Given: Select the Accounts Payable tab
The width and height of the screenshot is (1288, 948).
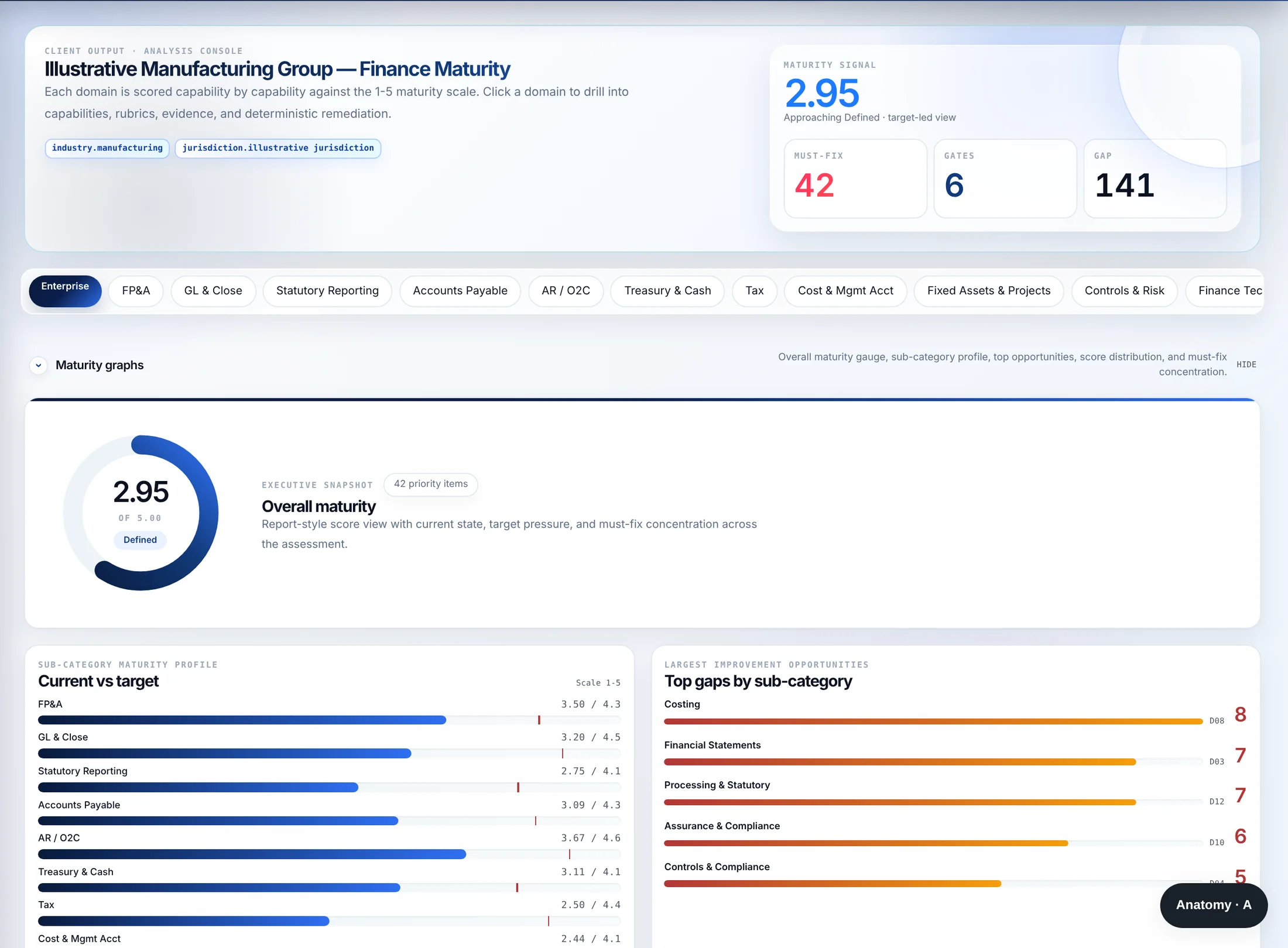Looking at the screenshot, I should pos(460,291).
